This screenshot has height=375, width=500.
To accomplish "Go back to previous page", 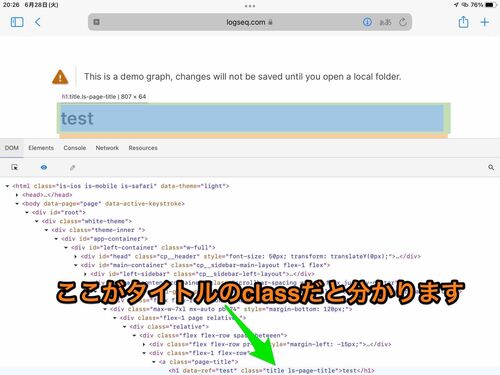I will tap(38, 22).
